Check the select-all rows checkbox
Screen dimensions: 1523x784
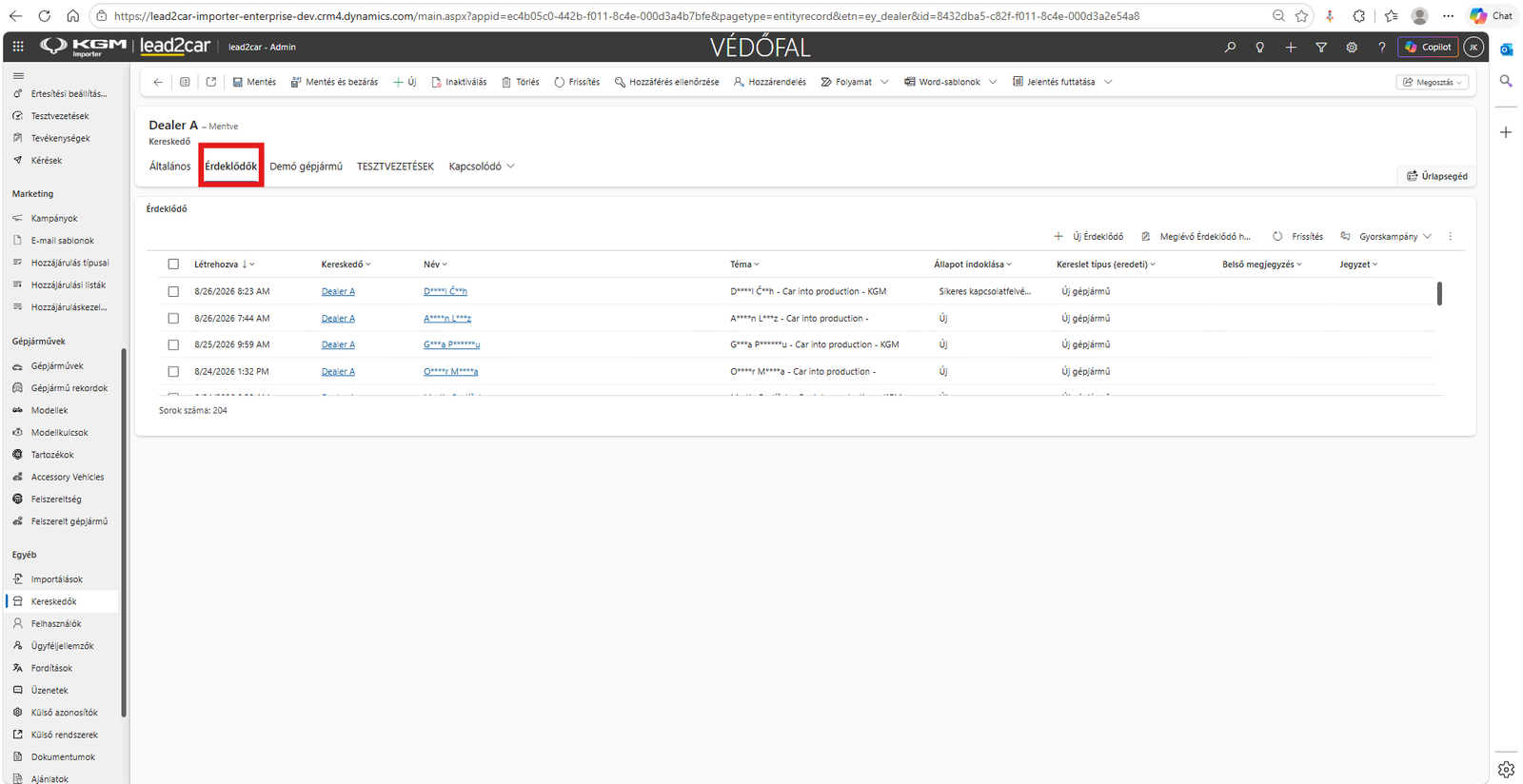click(173, 265)
